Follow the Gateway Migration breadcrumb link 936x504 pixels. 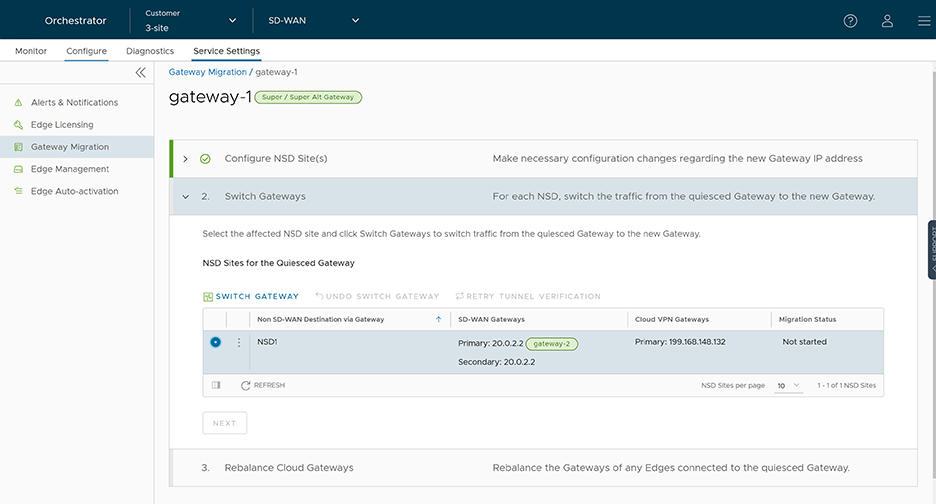[x=207, y=72]
